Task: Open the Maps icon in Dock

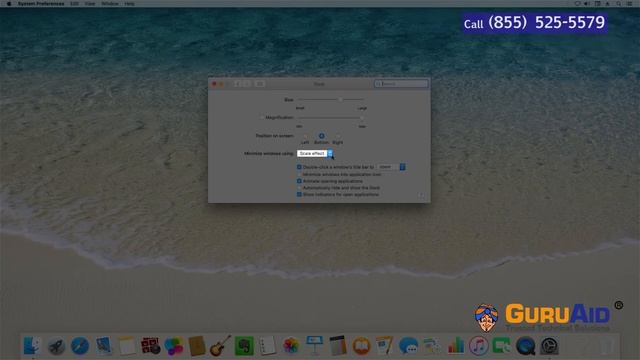Action: [x=432, y=346]
